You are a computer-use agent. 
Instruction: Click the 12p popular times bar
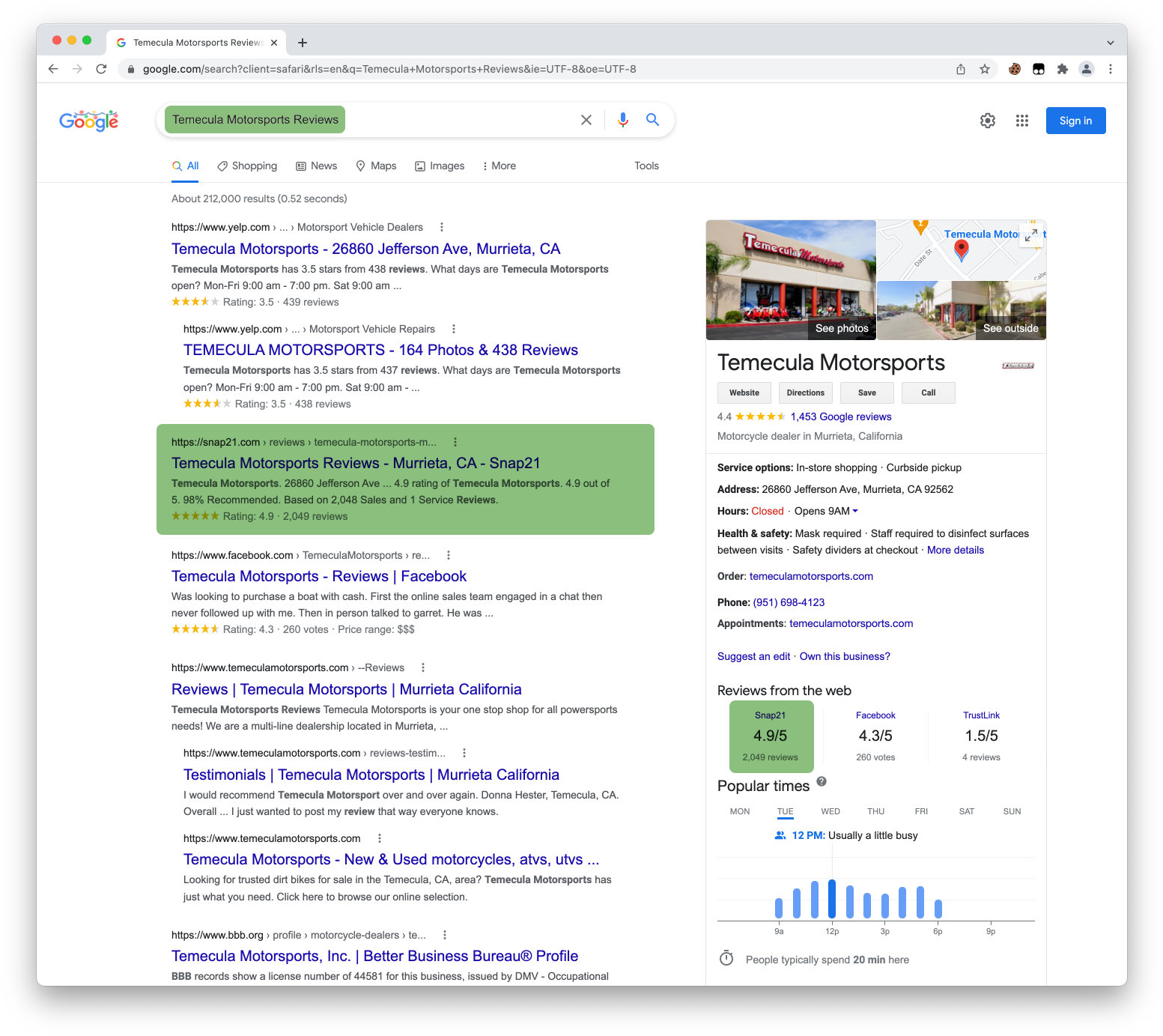832,899
